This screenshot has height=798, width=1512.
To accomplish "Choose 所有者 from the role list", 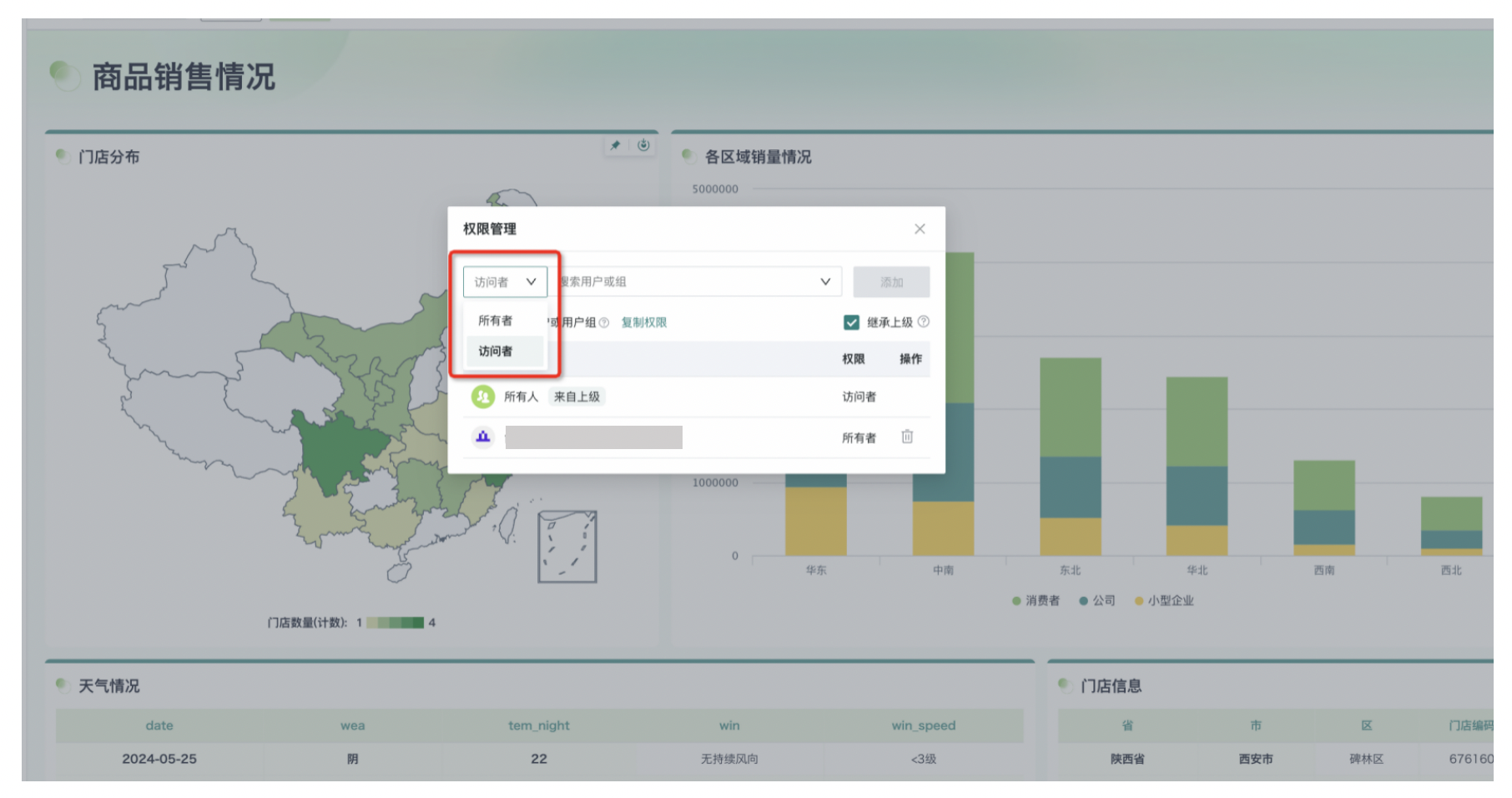I will tap(496, 321).
